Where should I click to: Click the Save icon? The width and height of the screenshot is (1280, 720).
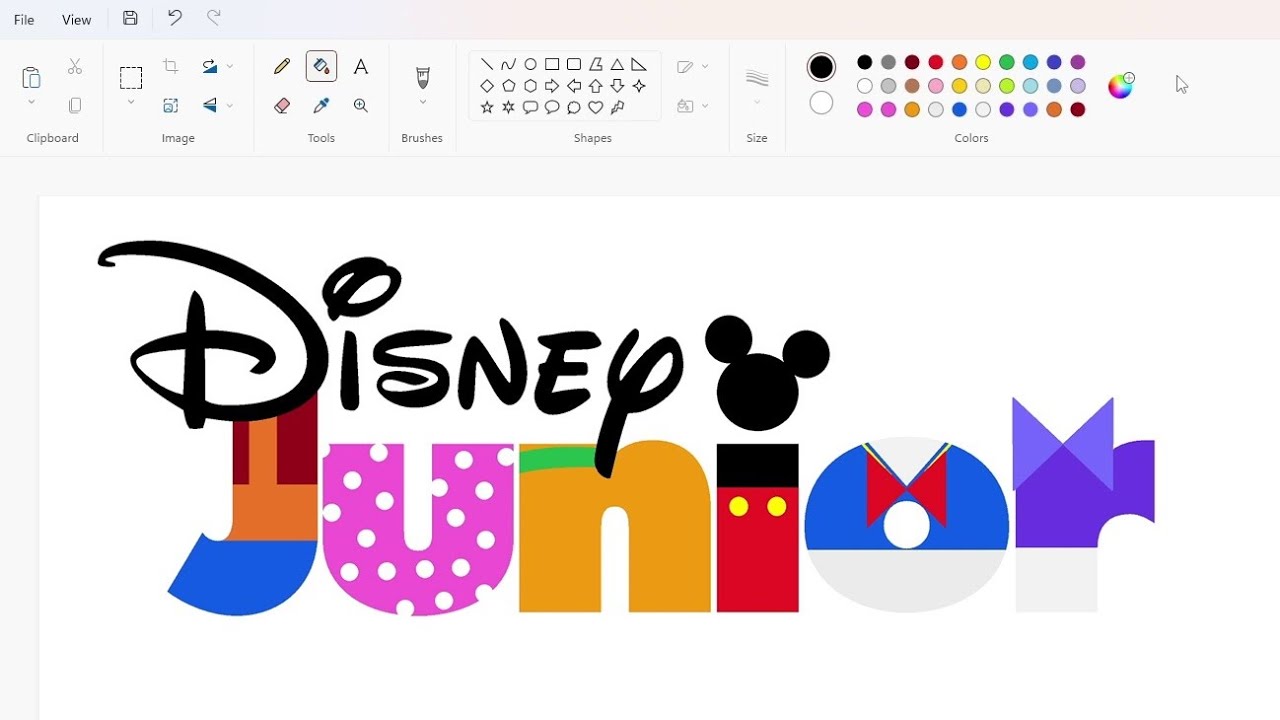[130, 18]
